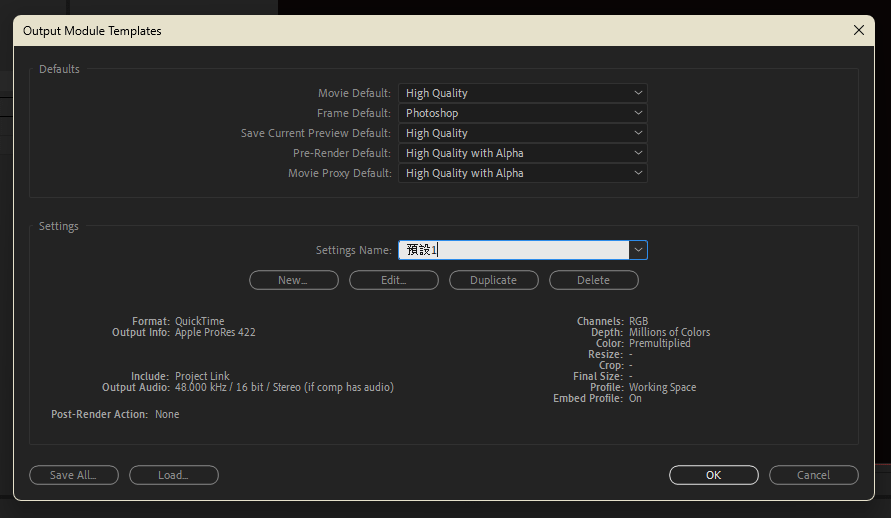
Task: Delete the selected template
Action: tap(593, 280)
